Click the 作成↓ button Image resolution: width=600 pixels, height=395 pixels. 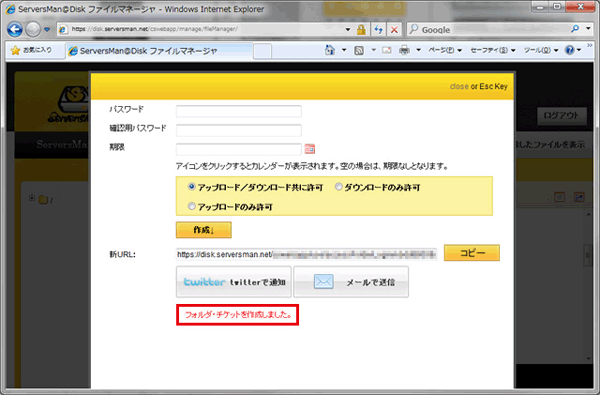point(204,230)
